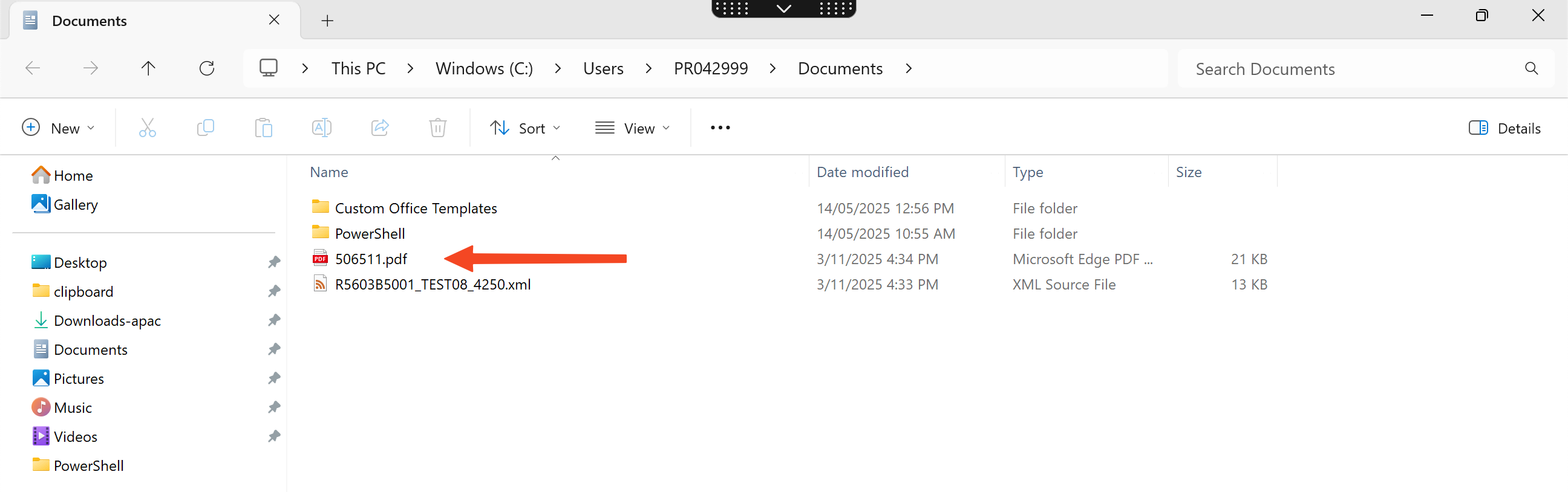Click the Copy icon in toolbar
The height and width of the screenshot is (492, 1568).
point(205,128)
